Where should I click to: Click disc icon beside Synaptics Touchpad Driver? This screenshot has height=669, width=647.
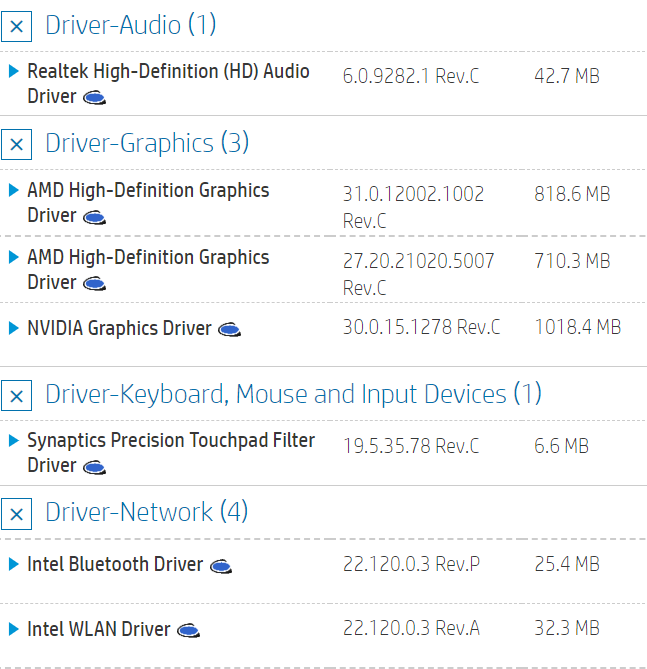94,467
